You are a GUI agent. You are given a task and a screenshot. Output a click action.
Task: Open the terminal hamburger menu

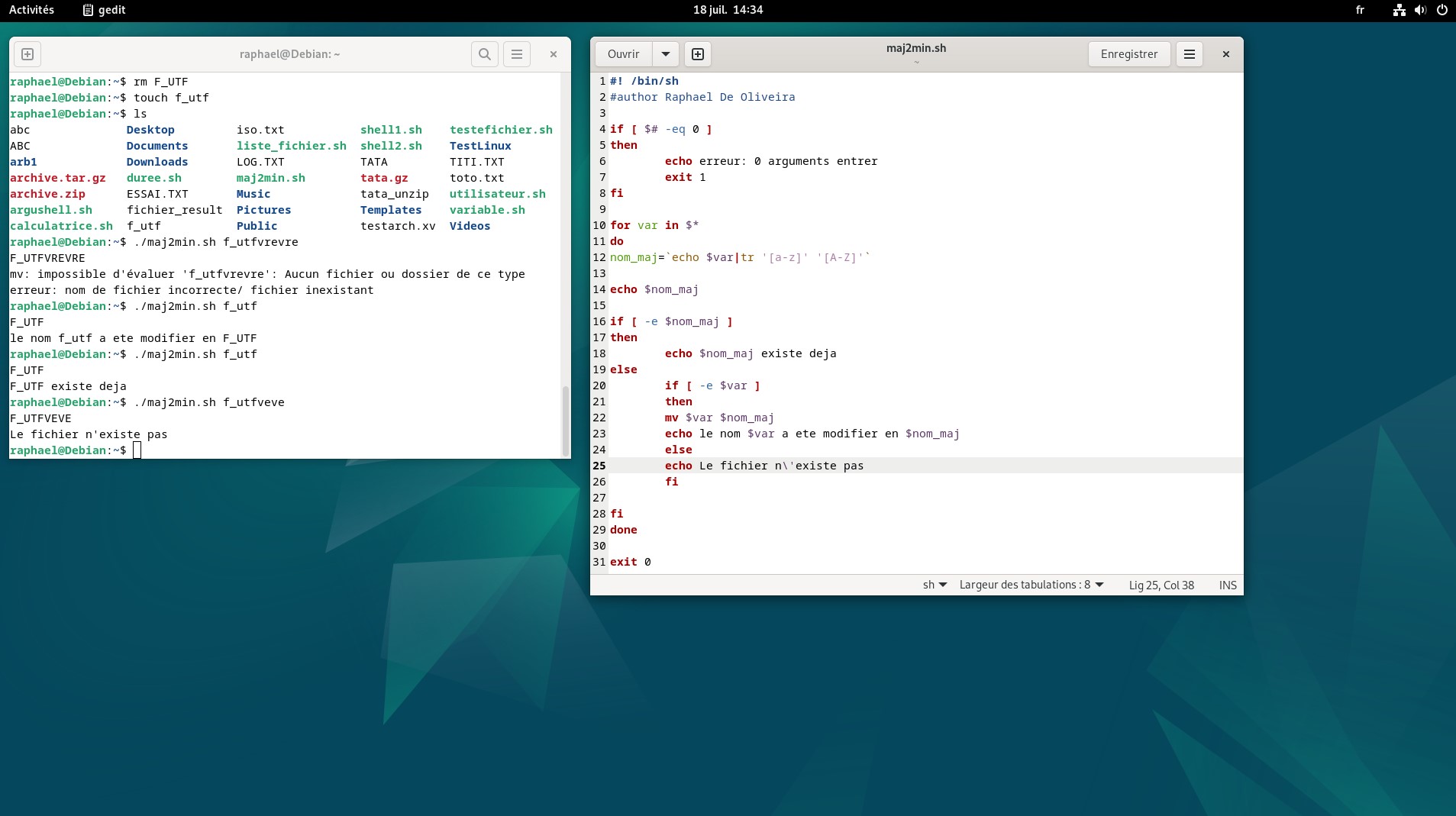click(x=517, y=54)
